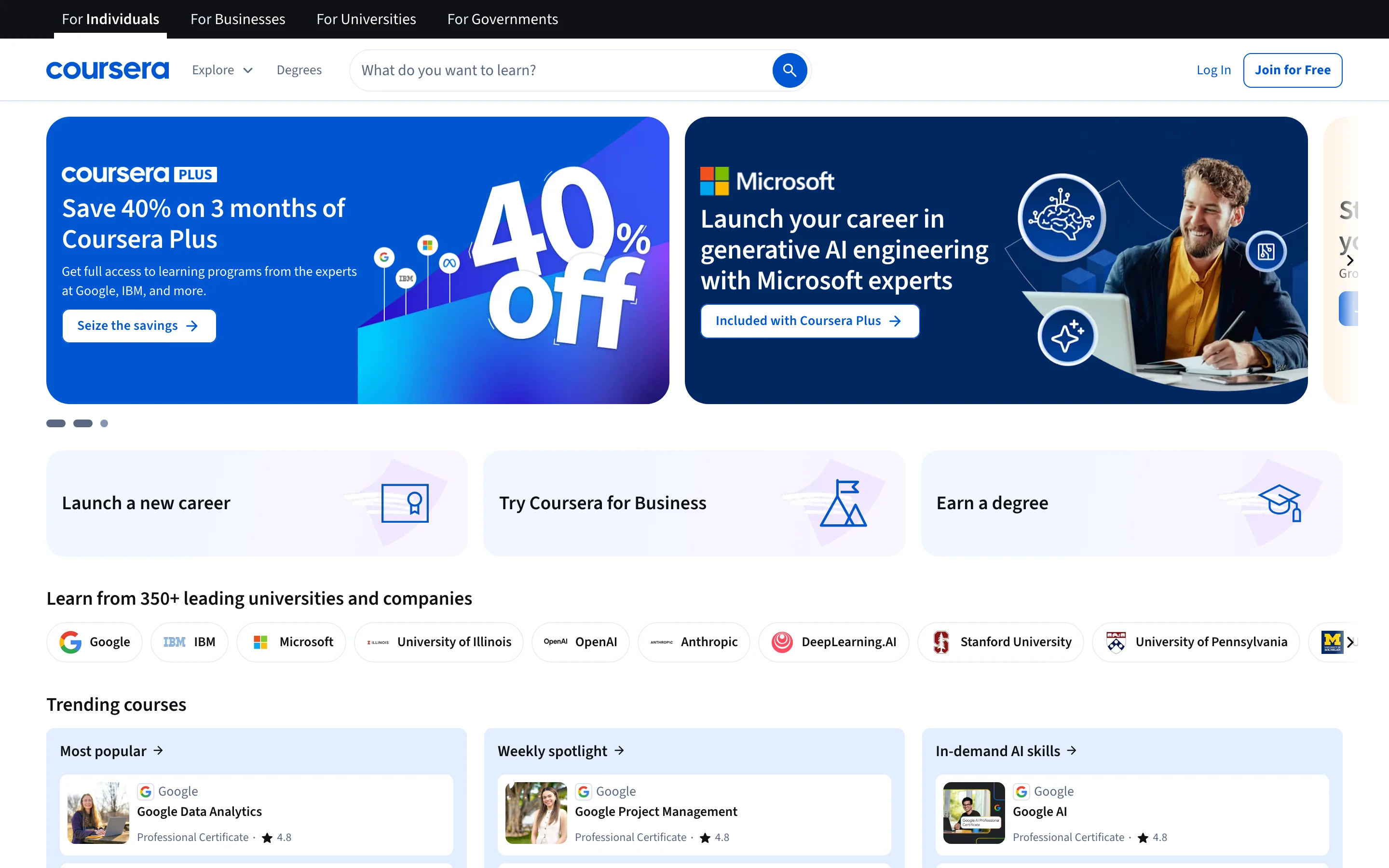Select the first carousel dot indicator
The image size is (1389, 868).
[x=55, y=423]
